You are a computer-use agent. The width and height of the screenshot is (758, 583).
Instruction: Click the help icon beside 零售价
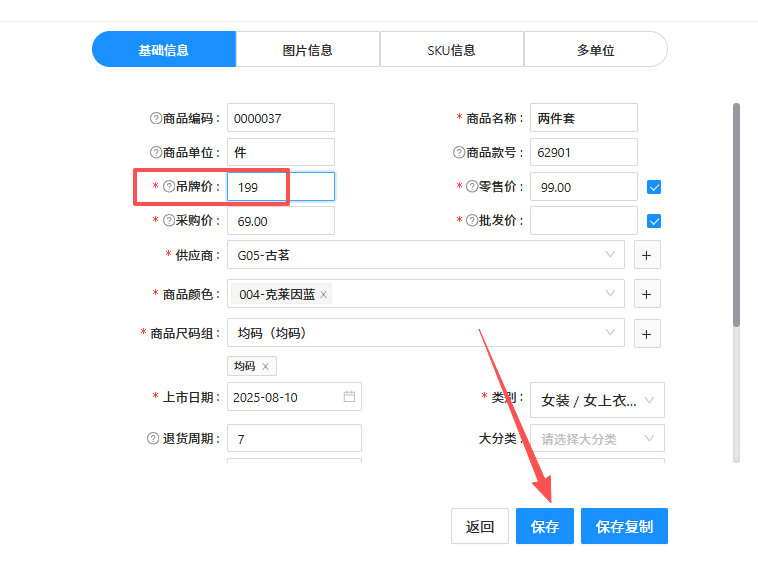click(472, 186)
